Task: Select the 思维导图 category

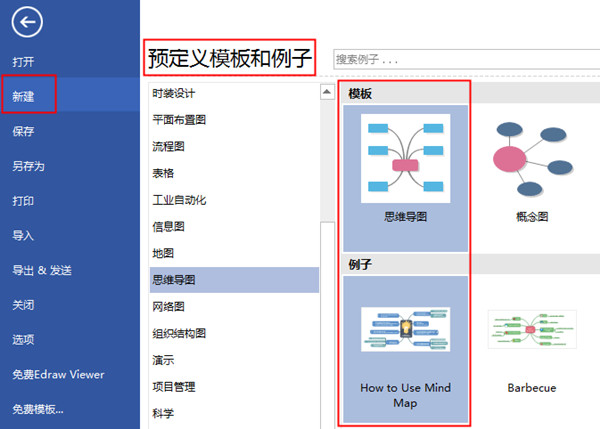Action: pyautogui.click(x=173, y=279)
